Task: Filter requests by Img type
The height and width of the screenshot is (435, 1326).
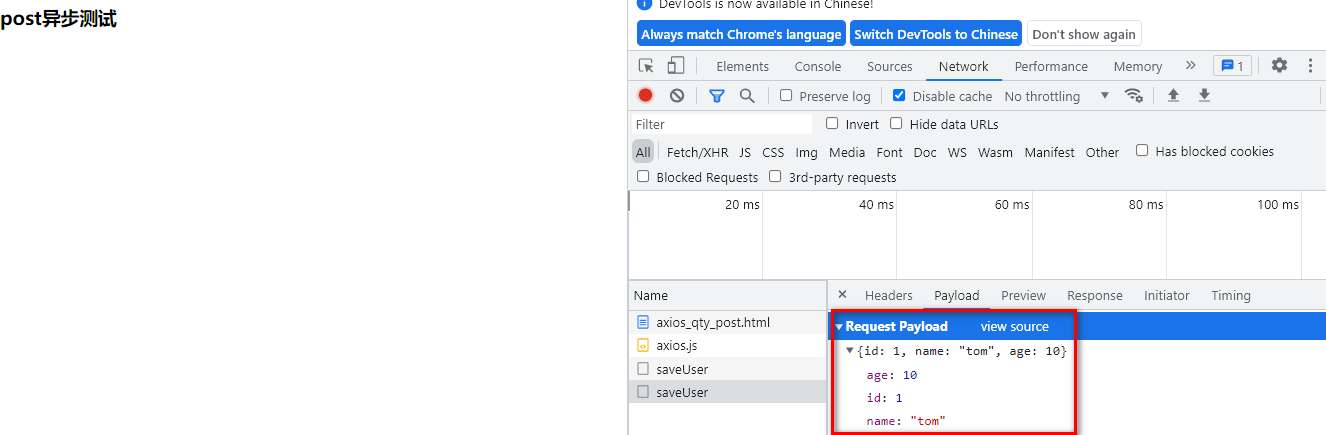Action: [x=806, y=152]
